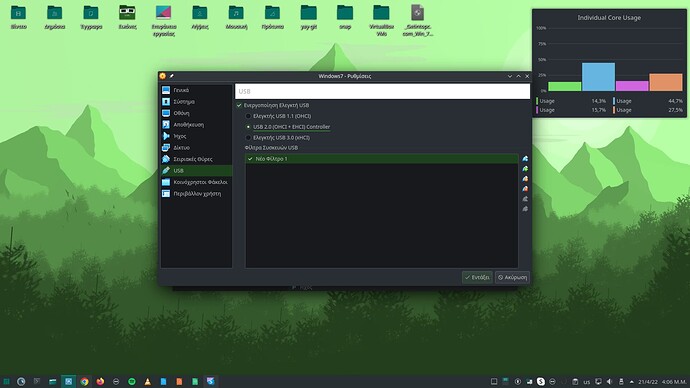
Task: Select the Επιφάνεια εργασίας desktop icon
Action: click(x=164, y=20)
